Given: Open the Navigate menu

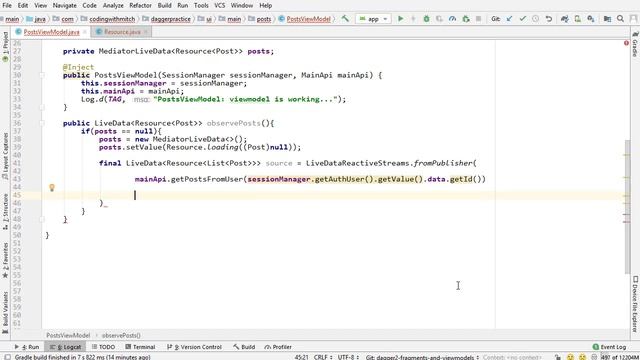Looking at the screenshot, I should coord(64,6).
